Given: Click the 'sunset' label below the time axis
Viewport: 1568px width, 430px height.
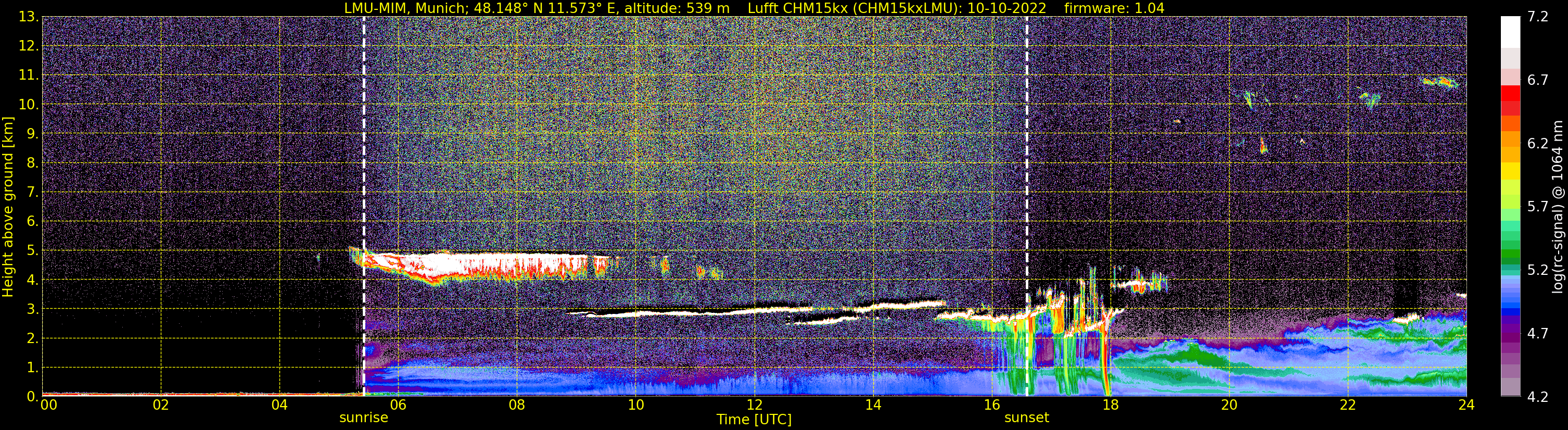Looking at the screenshot, I should tap(1026, 418).
